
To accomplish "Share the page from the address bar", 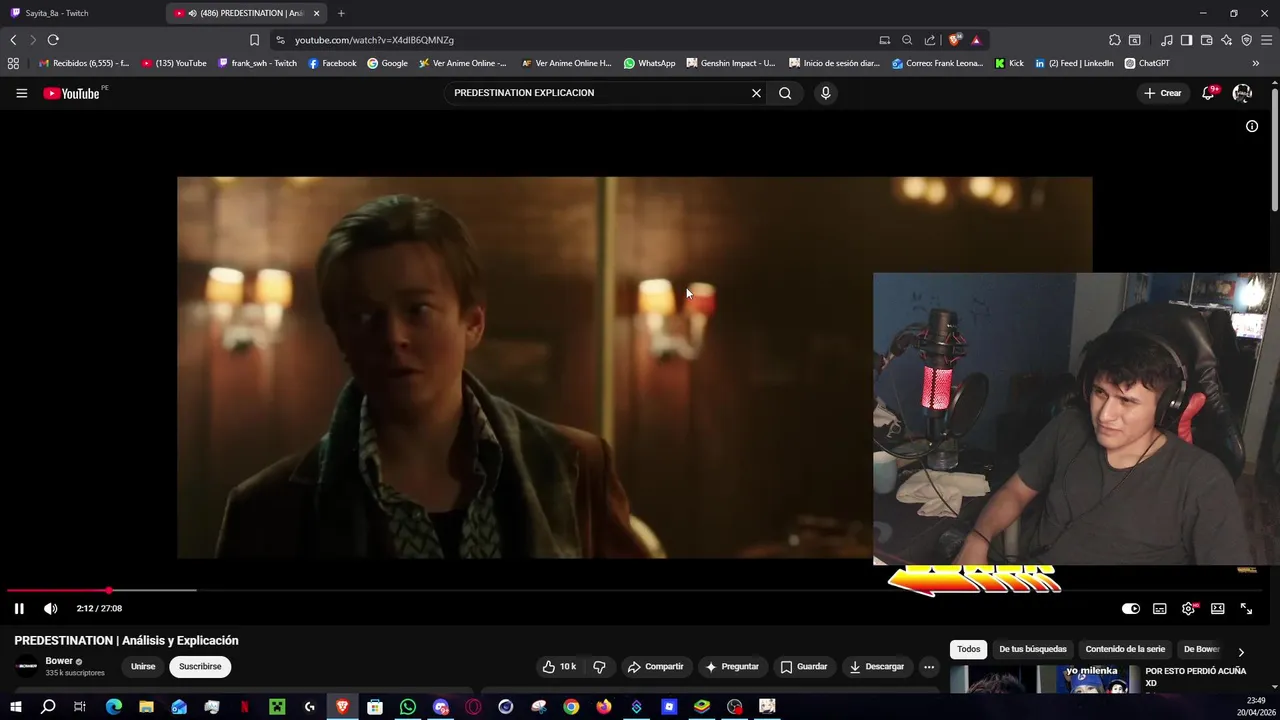I will coord(930,40).
